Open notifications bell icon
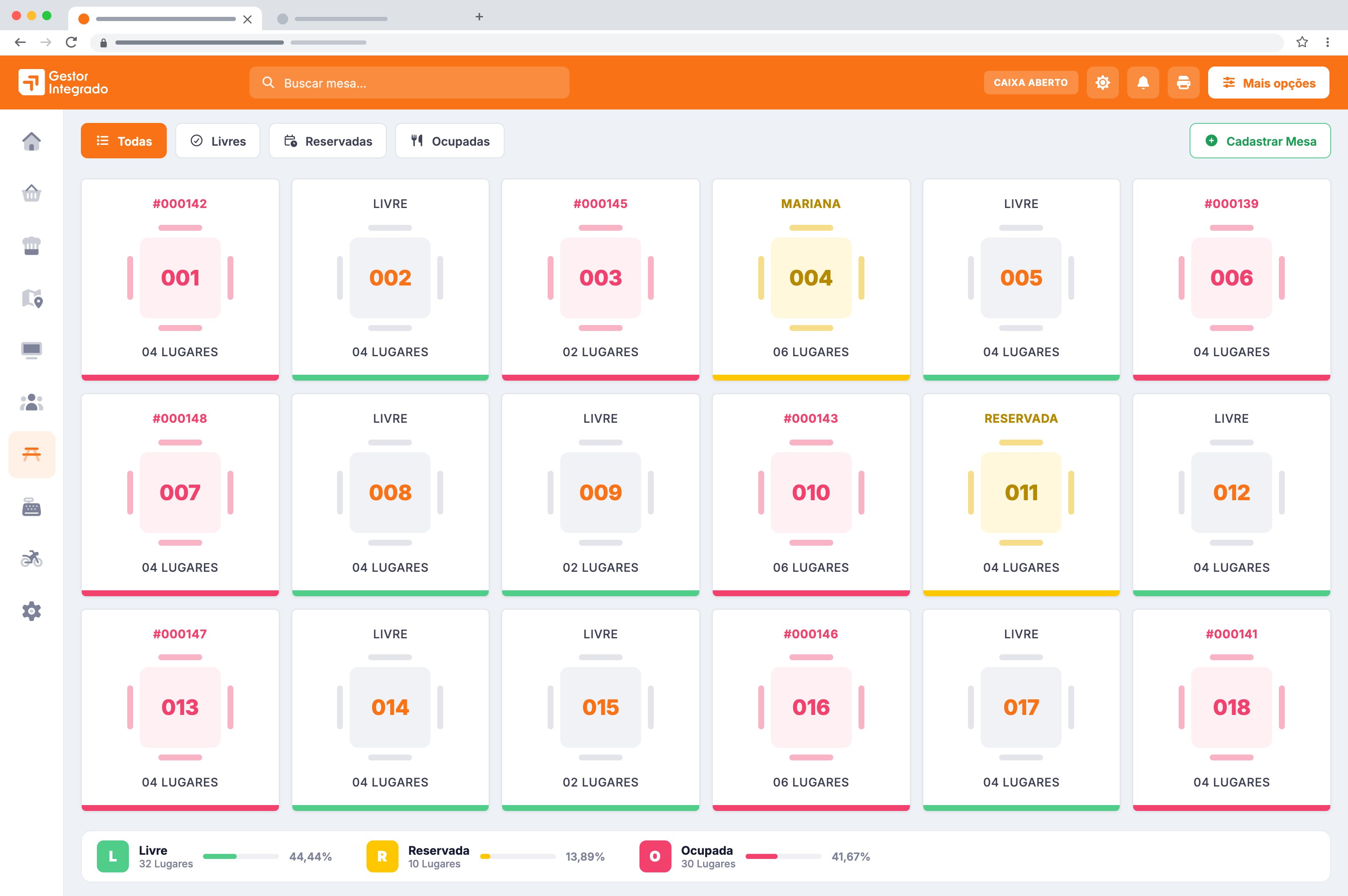The height and width of the screenshot is (896, 1348). click(x=1143, y=83)
